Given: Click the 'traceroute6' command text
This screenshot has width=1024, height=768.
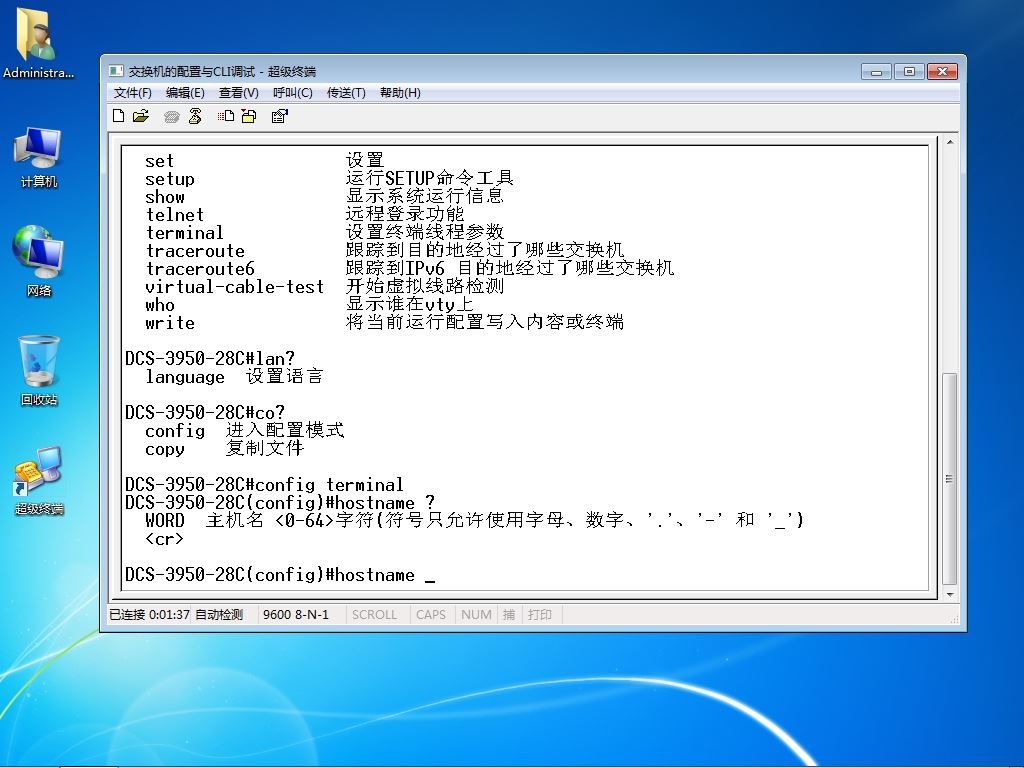Looking at the screenshot, I should 200,268.
